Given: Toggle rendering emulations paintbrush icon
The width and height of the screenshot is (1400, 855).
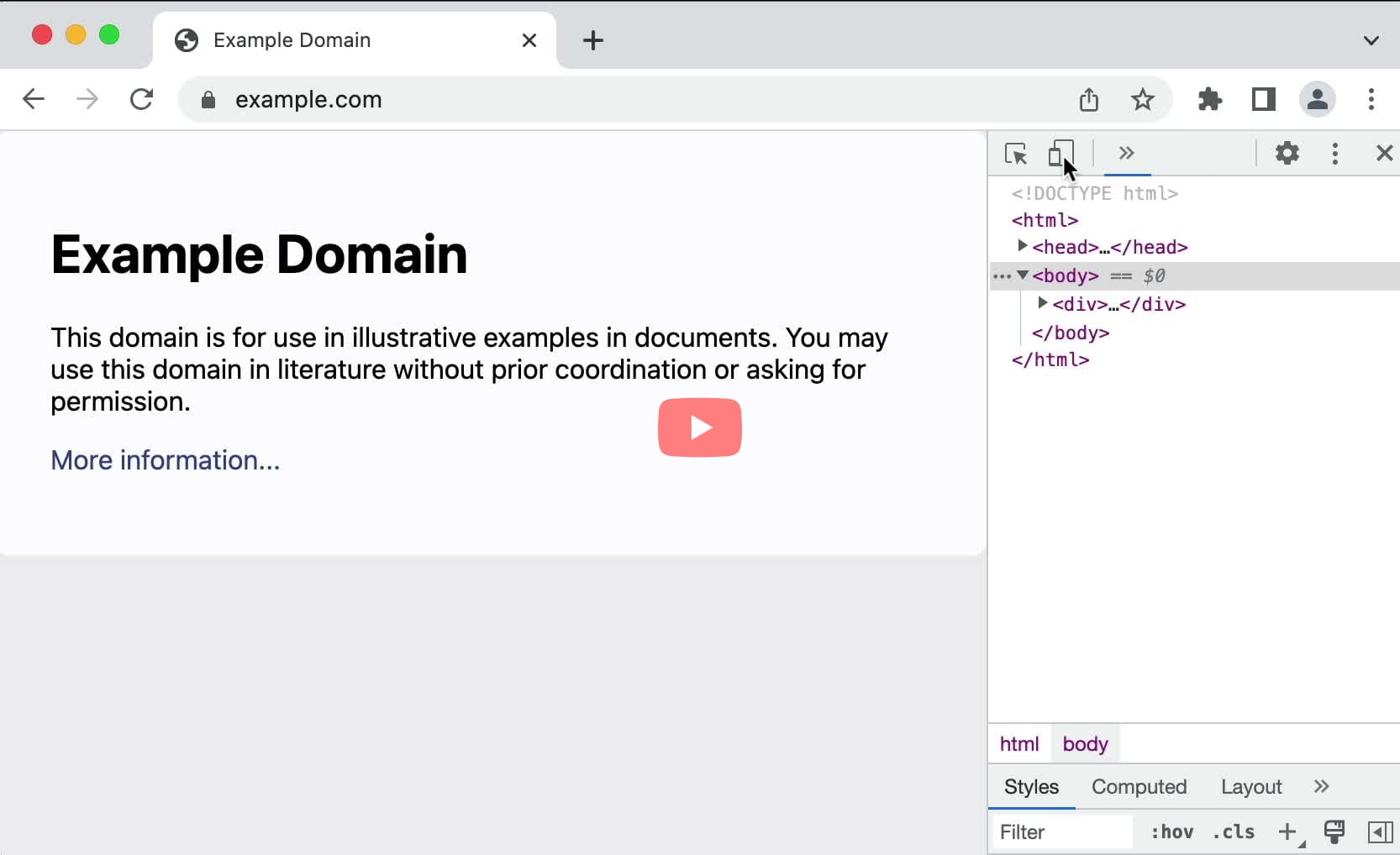Looking at the screenshot, I should point(1334,831).
